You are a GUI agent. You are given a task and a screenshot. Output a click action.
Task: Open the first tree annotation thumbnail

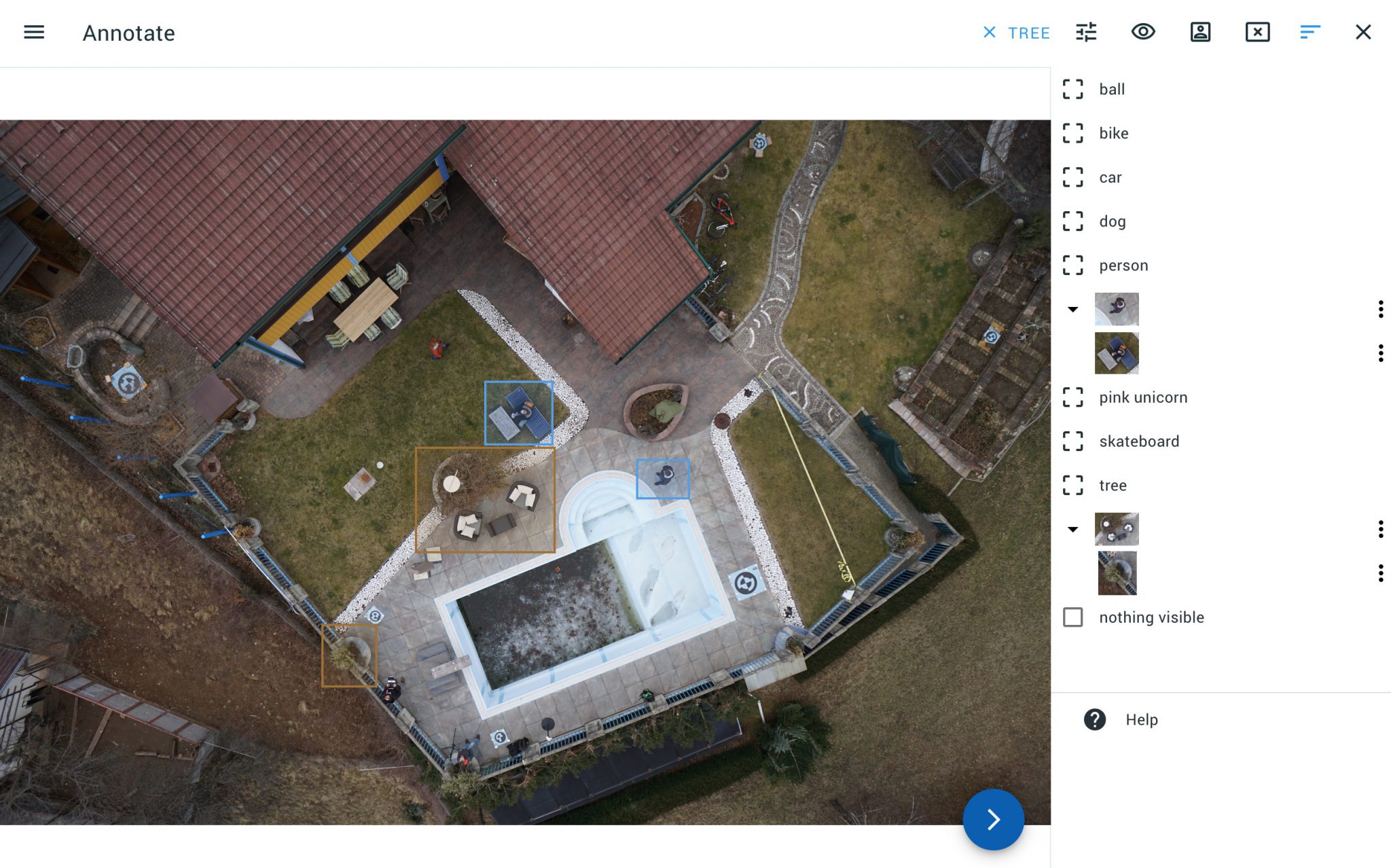(1117, 529)
